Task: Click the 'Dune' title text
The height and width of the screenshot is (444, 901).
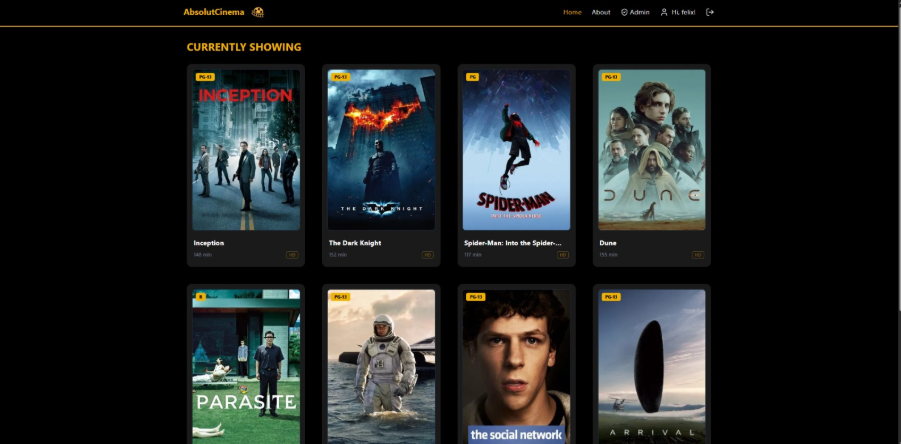Action: pos(608,243)
